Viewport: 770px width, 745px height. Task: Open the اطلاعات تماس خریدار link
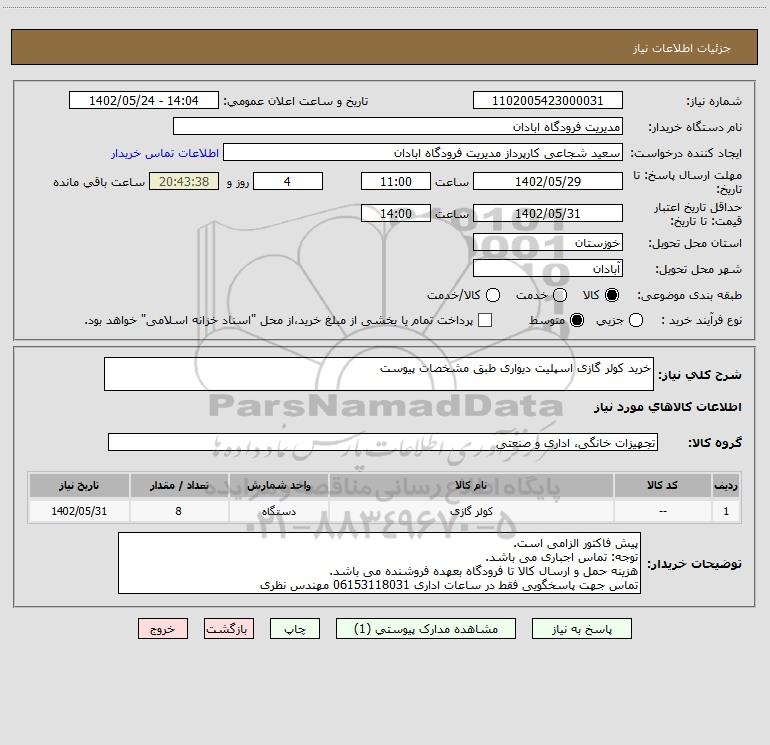(165, 153)
